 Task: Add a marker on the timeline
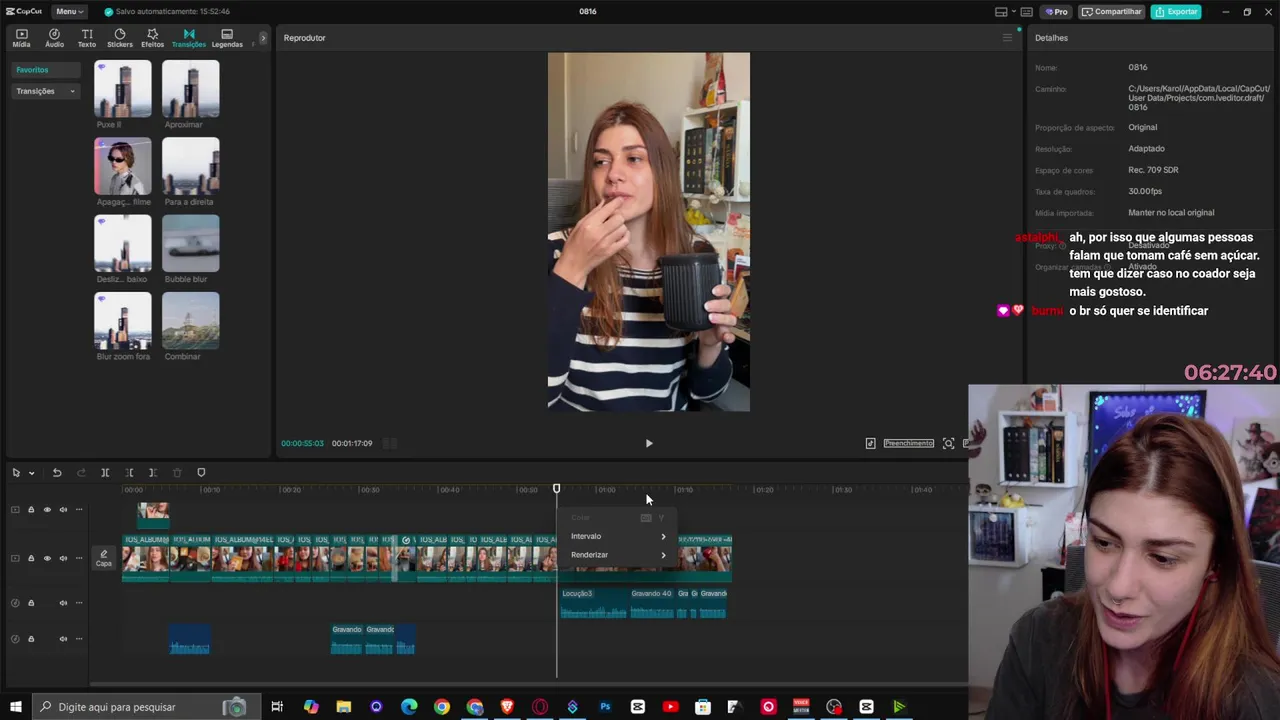coord(201,473)
